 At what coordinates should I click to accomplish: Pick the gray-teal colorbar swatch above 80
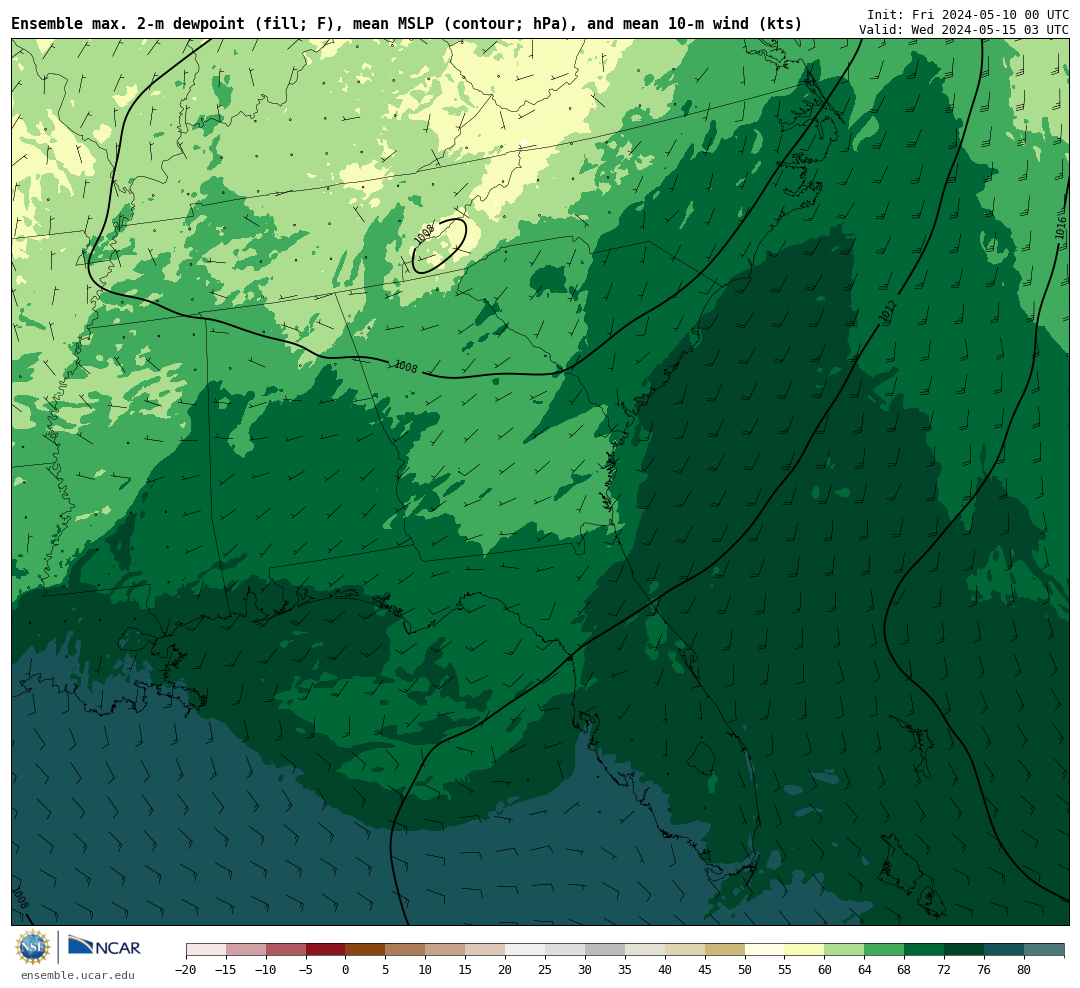(1044, 950)
